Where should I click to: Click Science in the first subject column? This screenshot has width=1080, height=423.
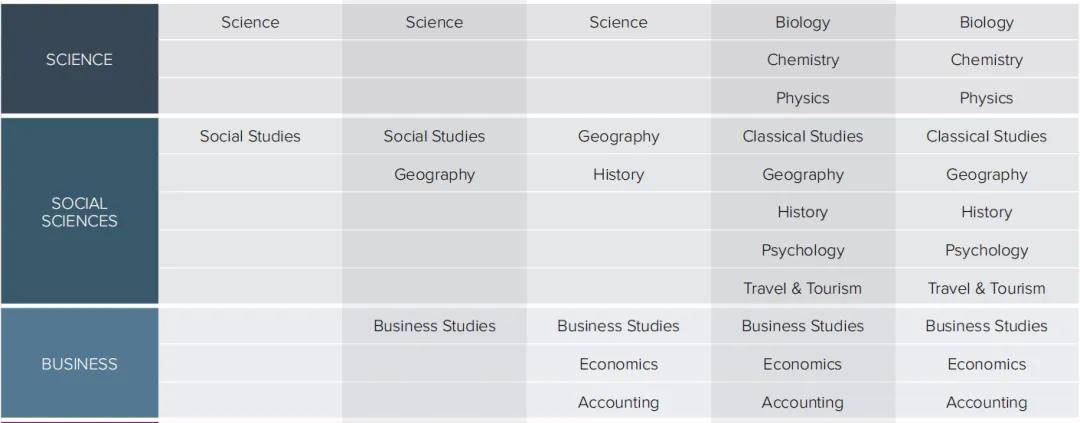pos(250,22)
